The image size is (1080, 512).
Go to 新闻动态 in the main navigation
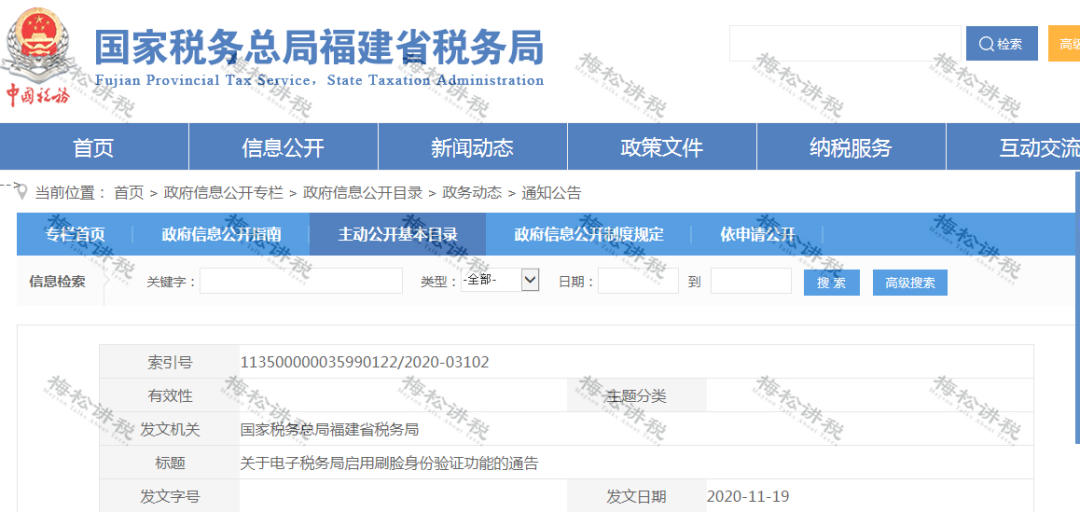472,147
